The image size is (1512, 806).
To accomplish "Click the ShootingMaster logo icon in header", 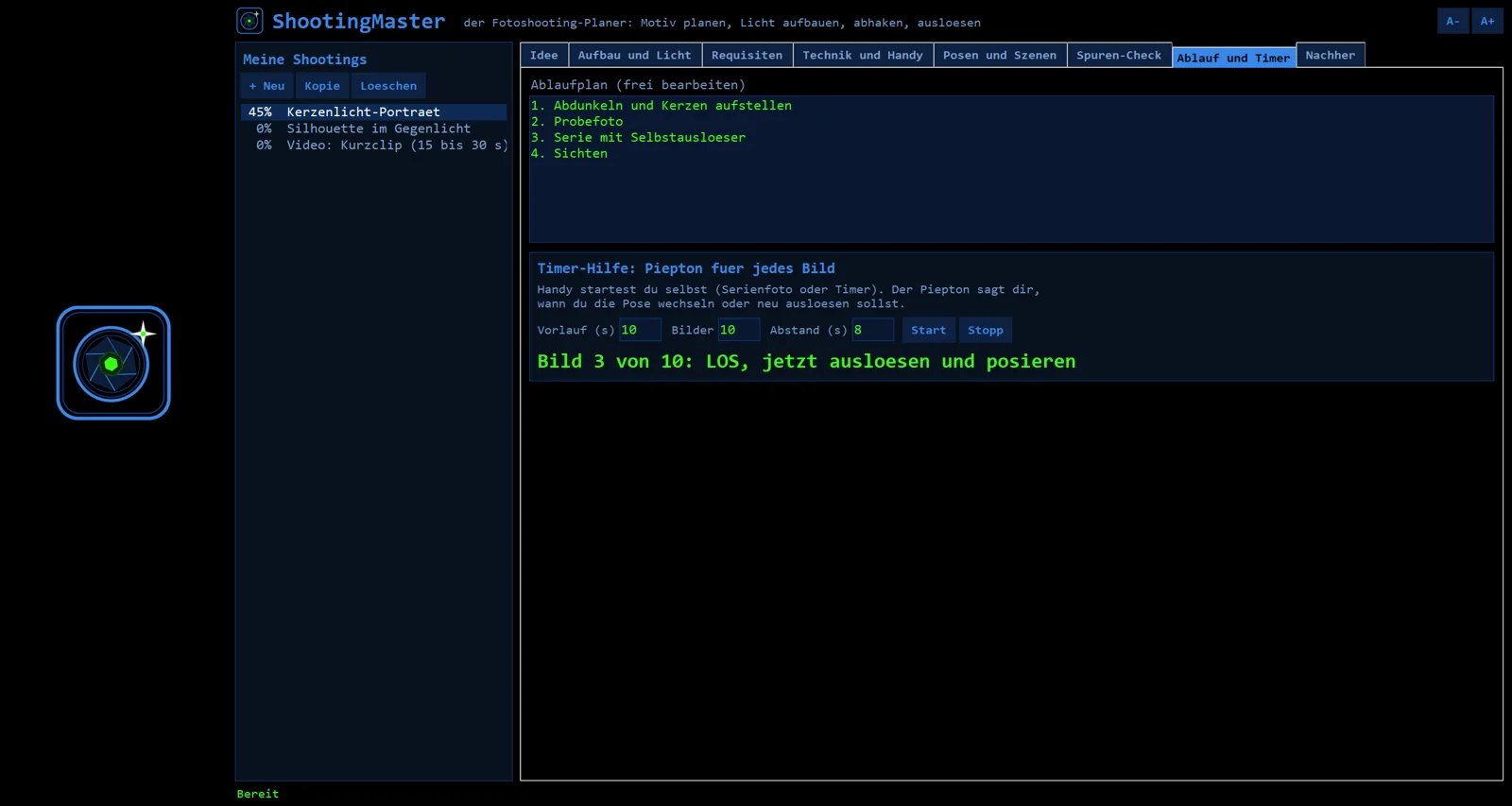I will 249,21.
